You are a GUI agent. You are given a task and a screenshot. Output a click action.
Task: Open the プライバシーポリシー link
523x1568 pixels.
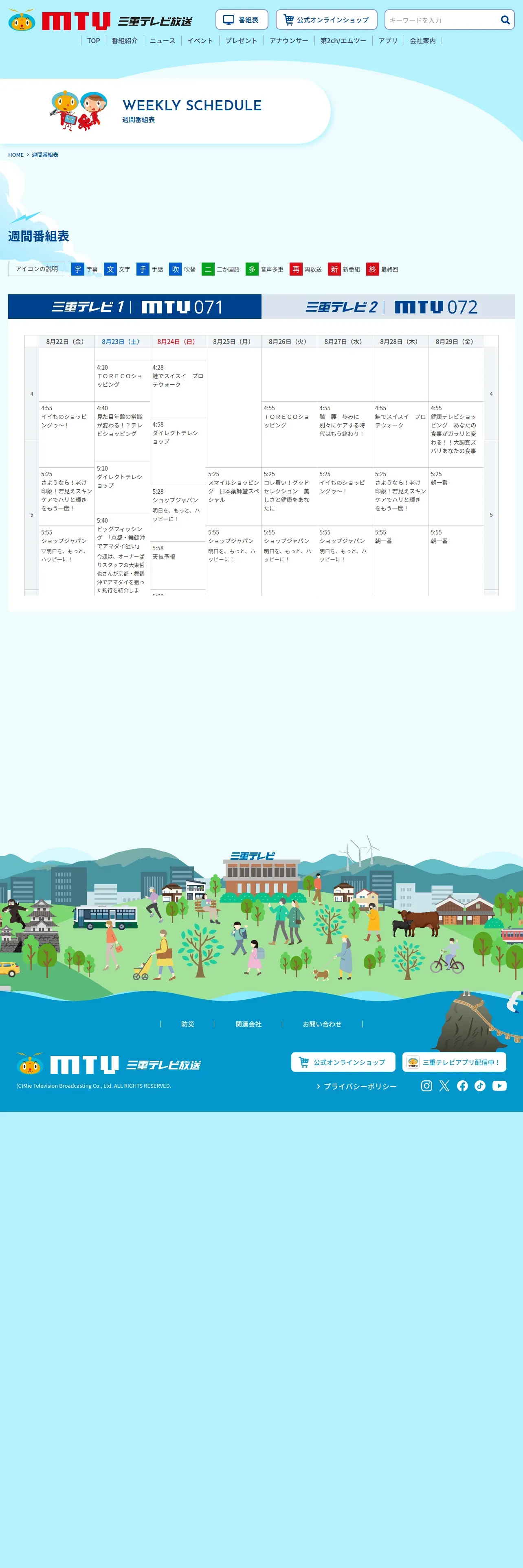point(357,1086)
